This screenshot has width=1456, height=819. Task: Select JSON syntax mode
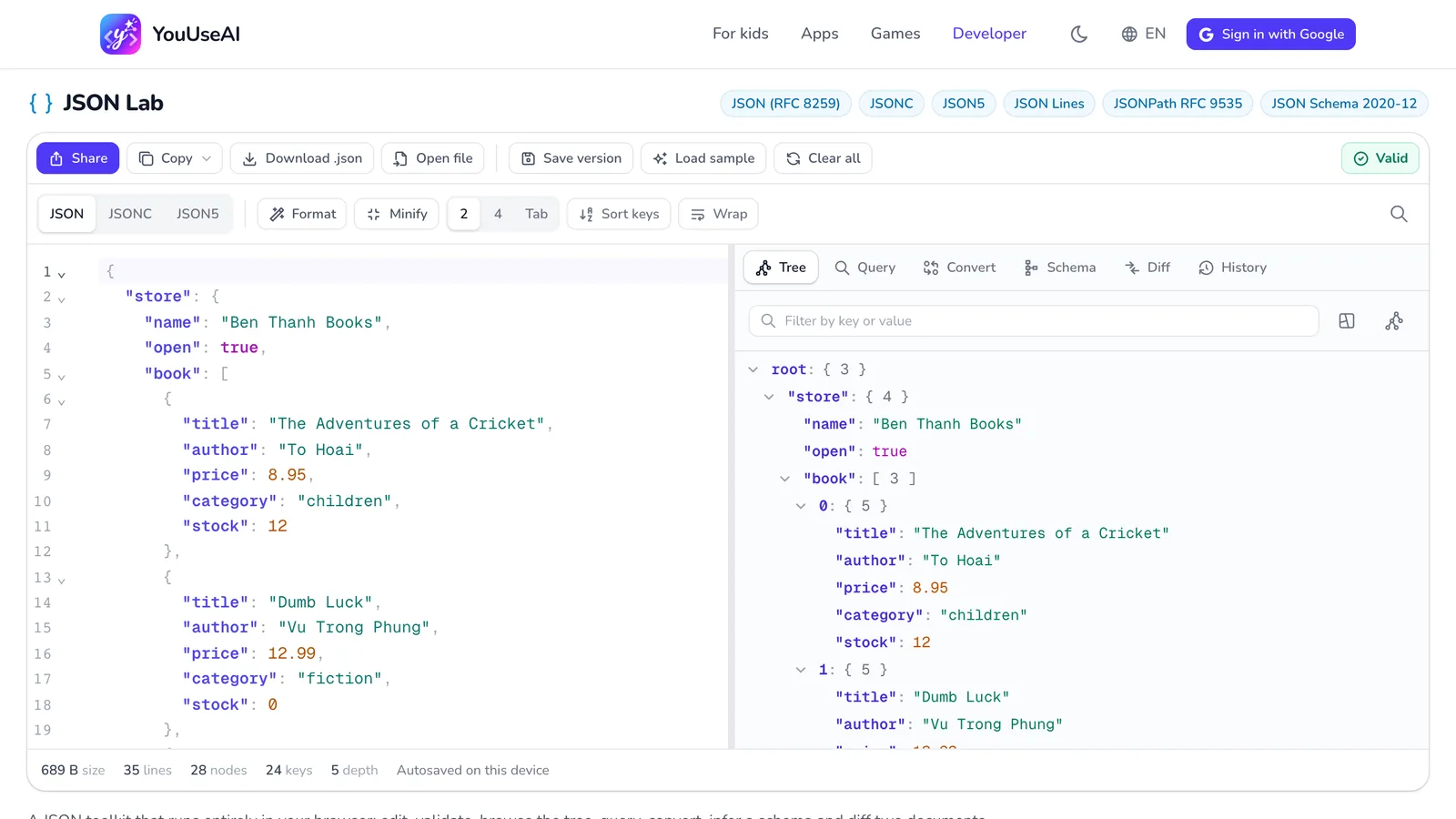[x=66, y=214]
